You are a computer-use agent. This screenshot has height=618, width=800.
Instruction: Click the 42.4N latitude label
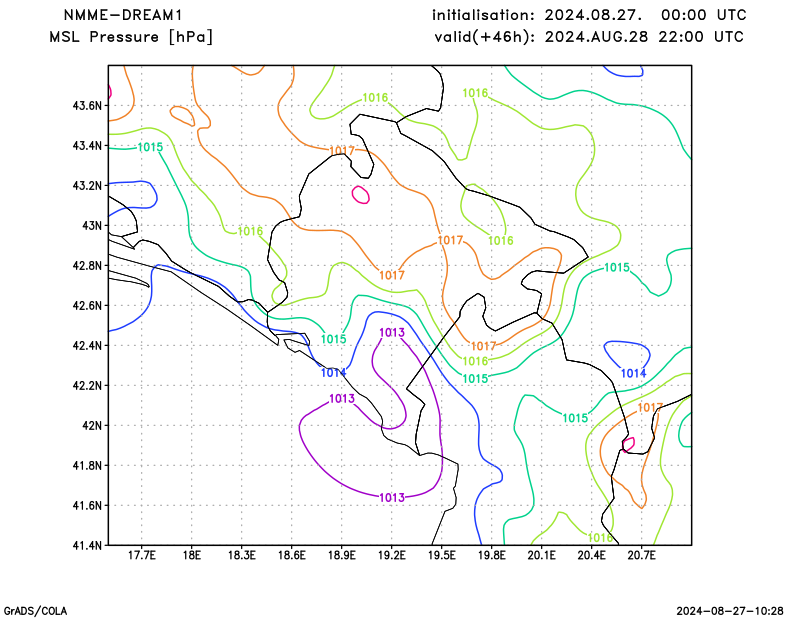coord(87,346)
